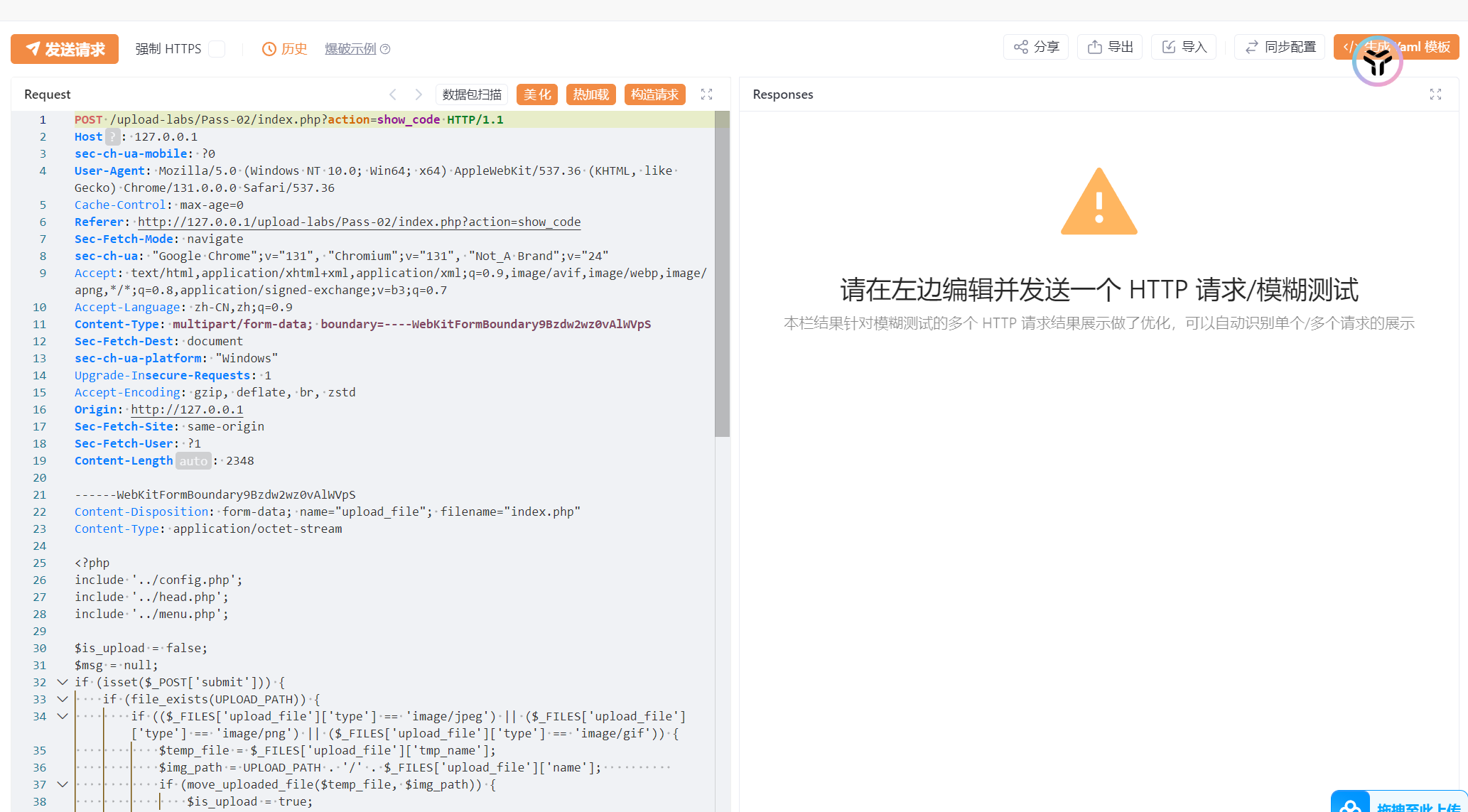Image resolution: width=1468 pixels, height=812 pixels.
Task: Toggle the 热加载 hot reload option
Action: pyautogui.click(x=591, y=94)
